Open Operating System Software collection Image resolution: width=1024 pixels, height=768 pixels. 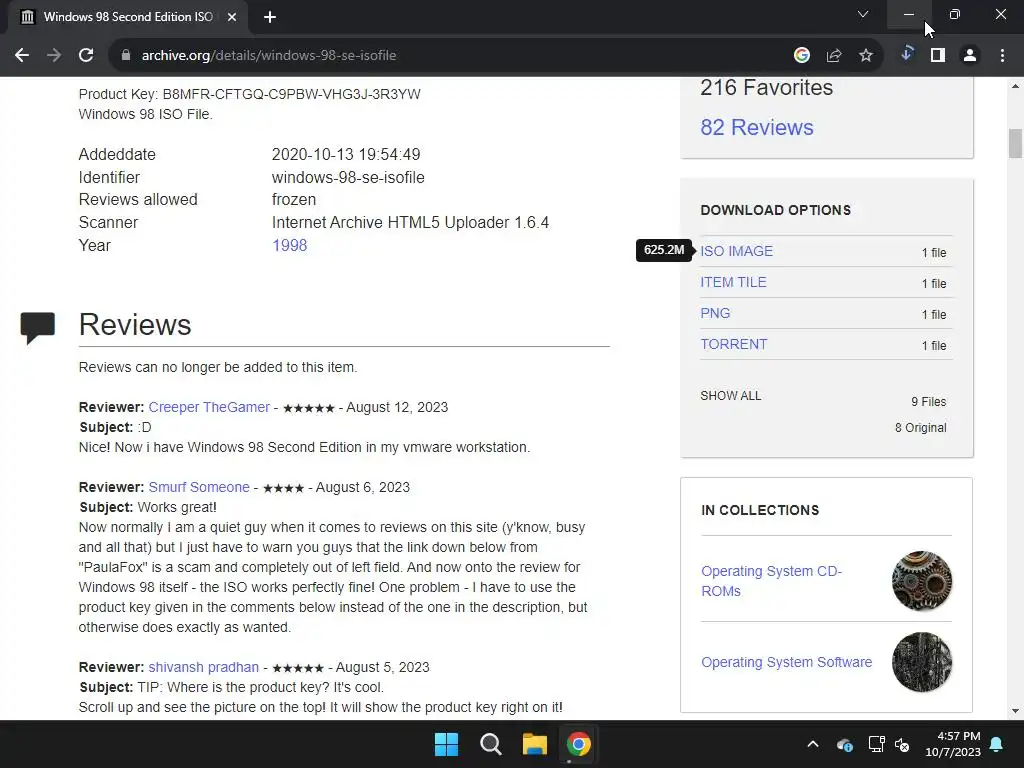click(786, 662)
